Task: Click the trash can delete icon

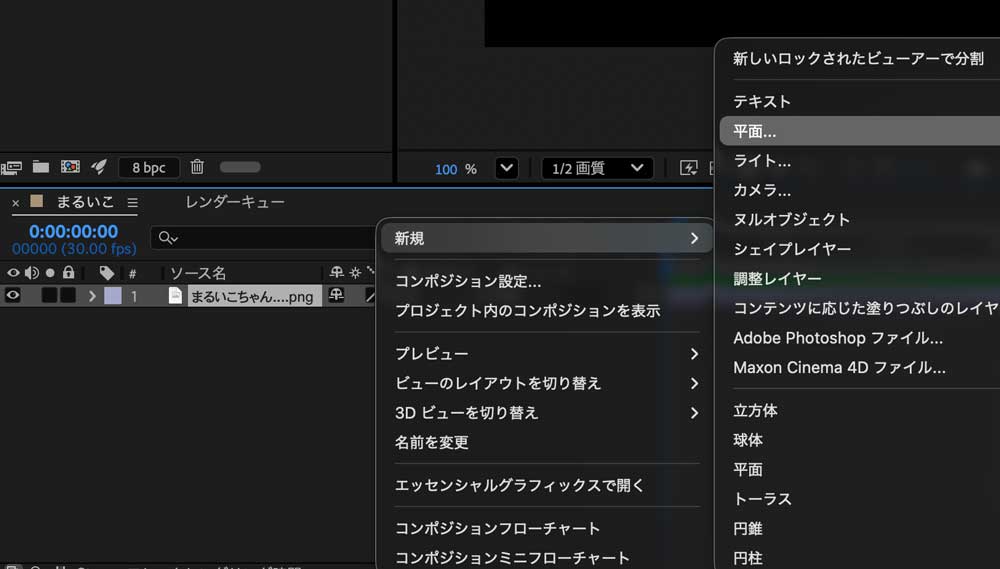Action: (x=197, y=167)
